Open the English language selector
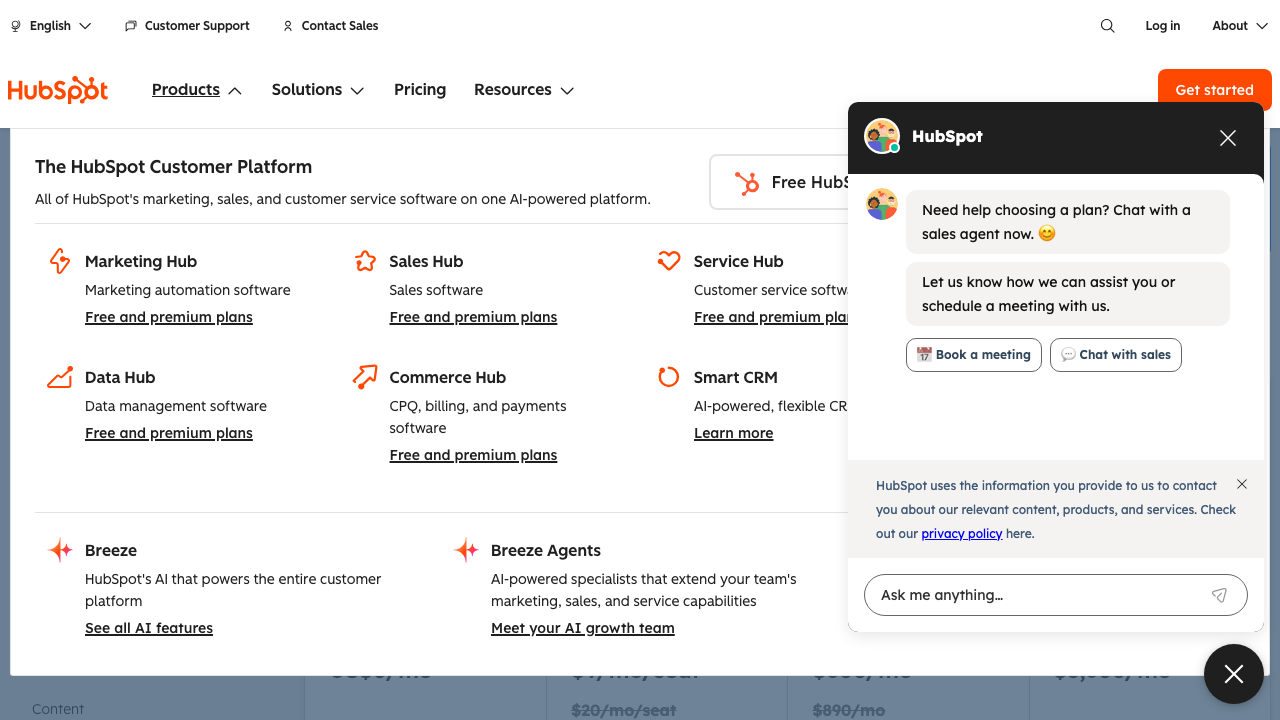The image size is (1280, 720). (x=50, y=26)
